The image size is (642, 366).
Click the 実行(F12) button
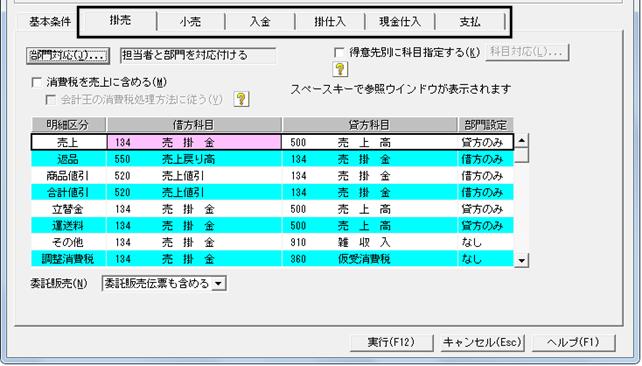(391, 342)
